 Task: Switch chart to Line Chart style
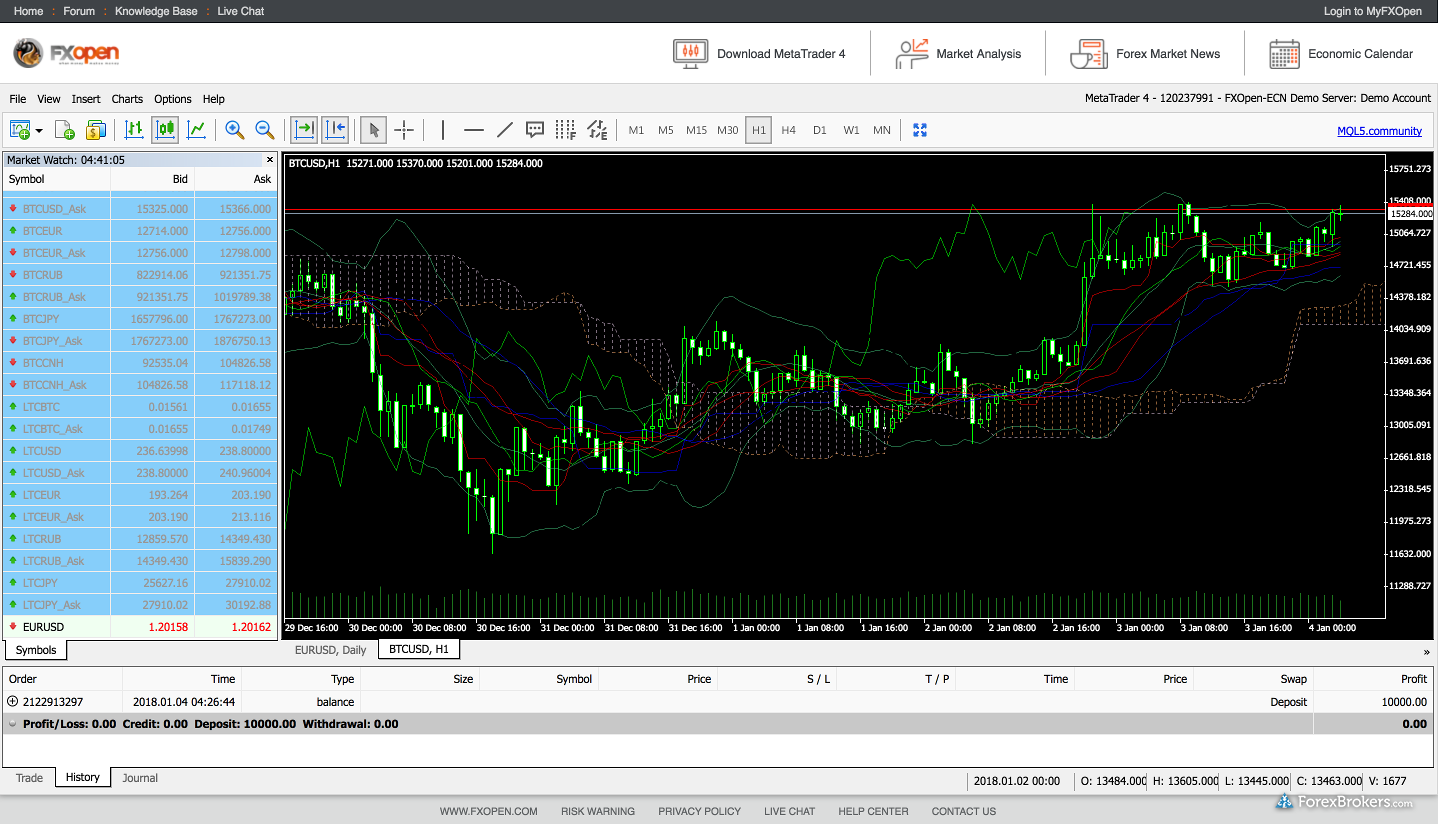pyautogui.click(x=197, y=129)
